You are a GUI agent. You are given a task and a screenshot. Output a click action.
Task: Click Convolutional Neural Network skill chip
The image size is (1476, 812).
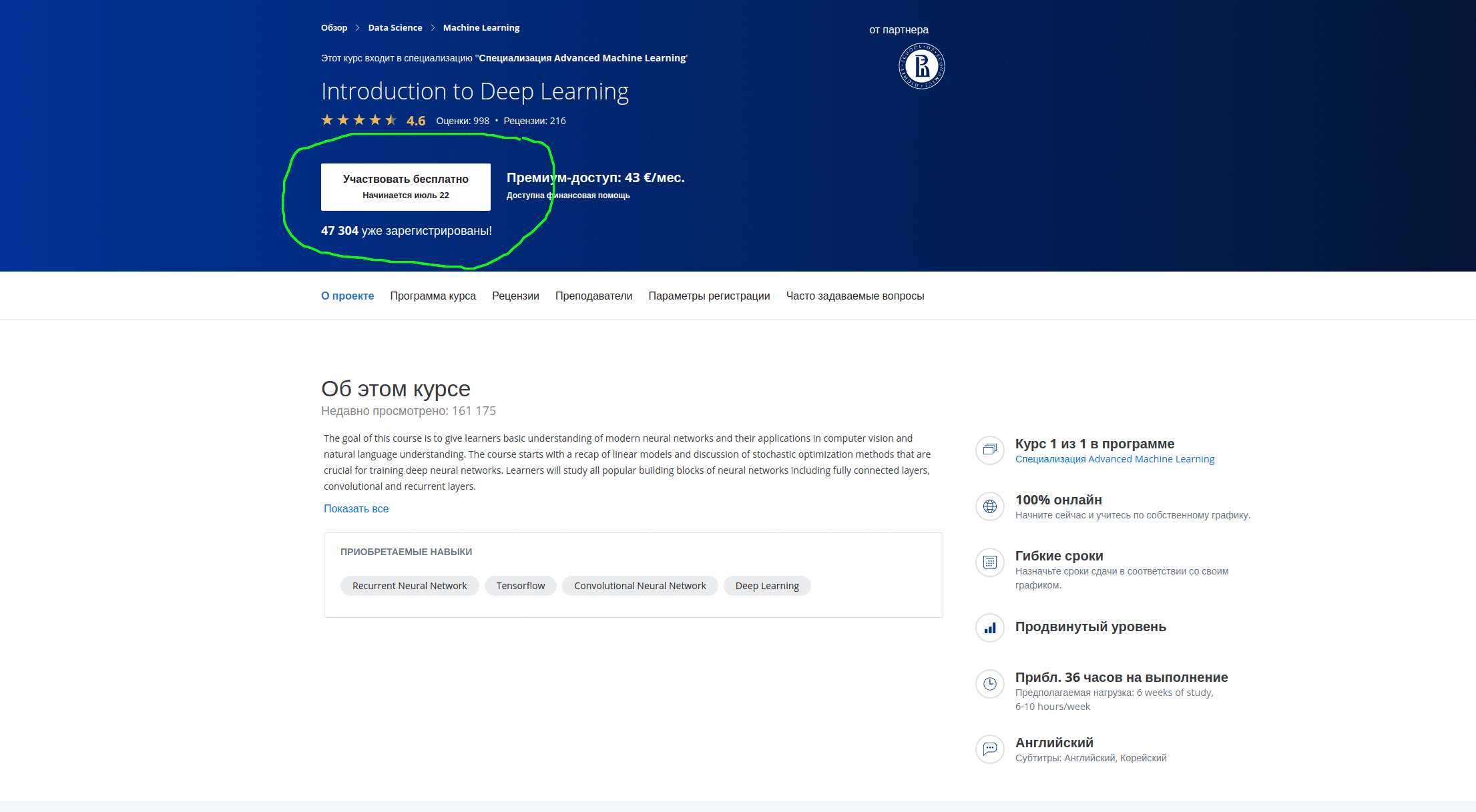tap(640, 586)
